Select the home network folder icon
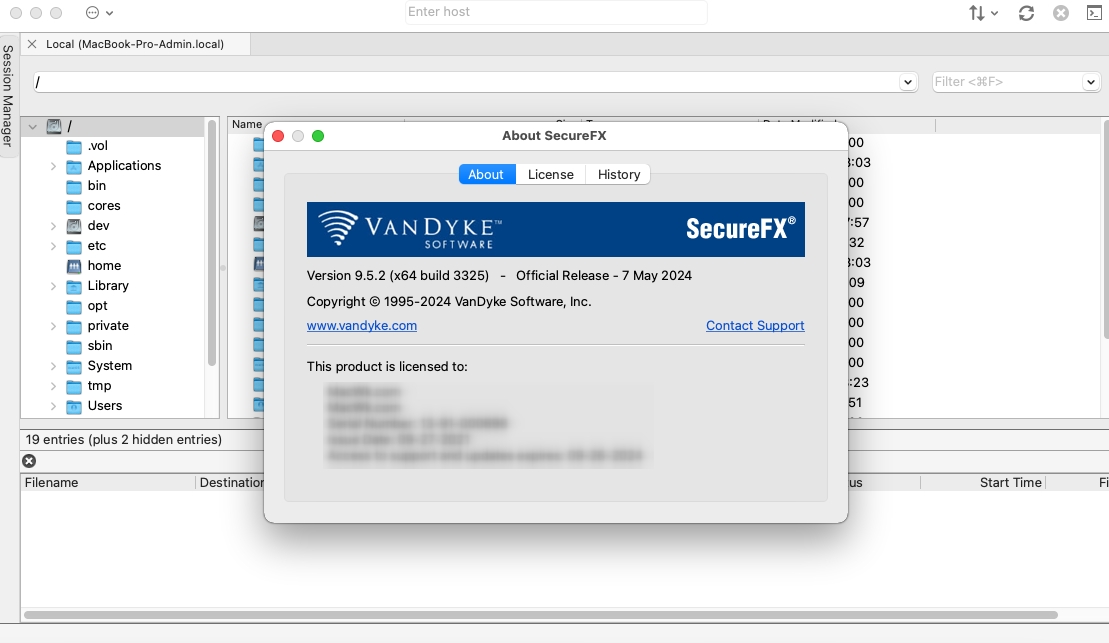 pyautogui.click(x=74, y=266)
